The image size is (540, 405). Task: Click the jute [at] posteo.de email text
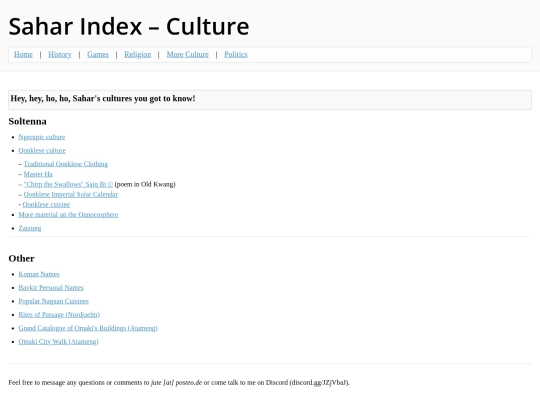pyautogui.click(x=176, y=383)
